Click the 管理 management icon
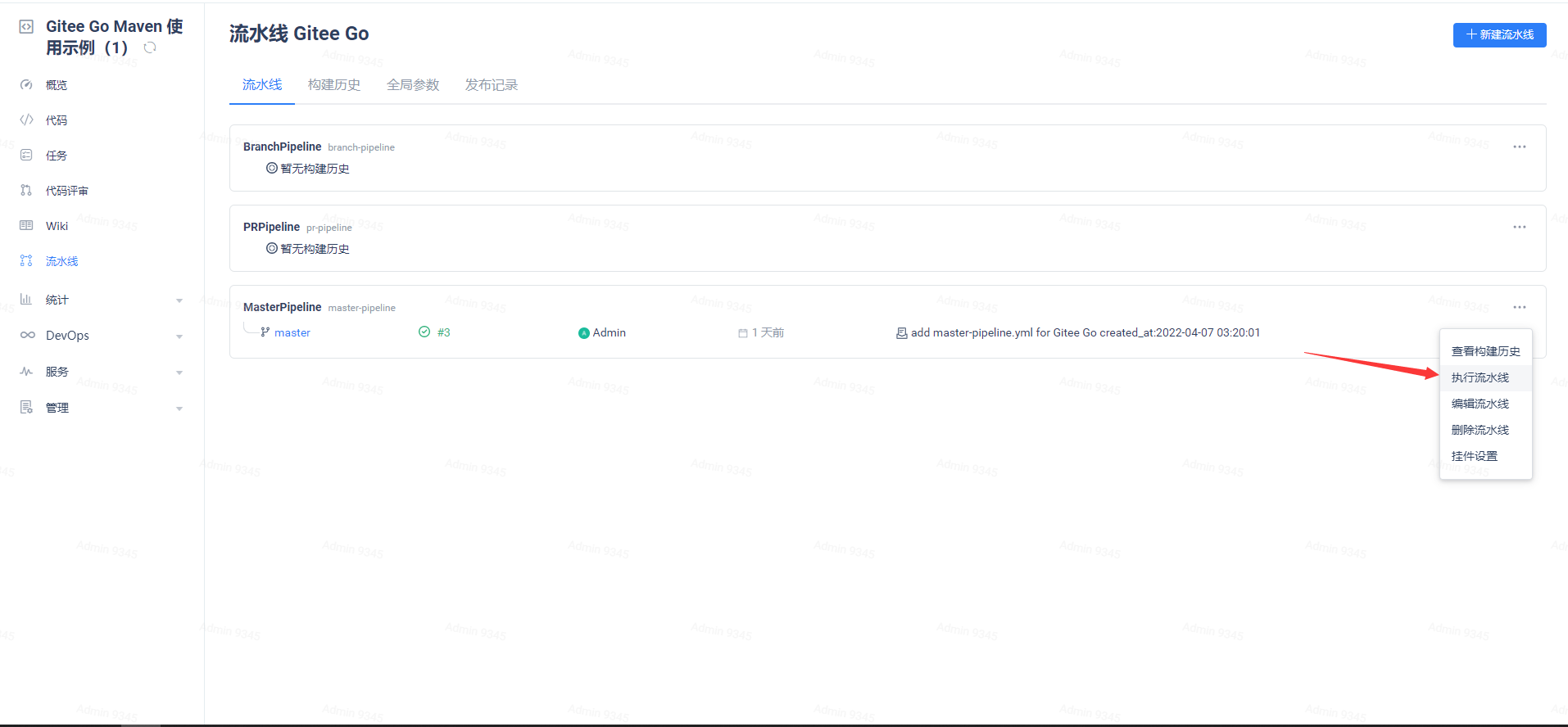 coord(26,407)
